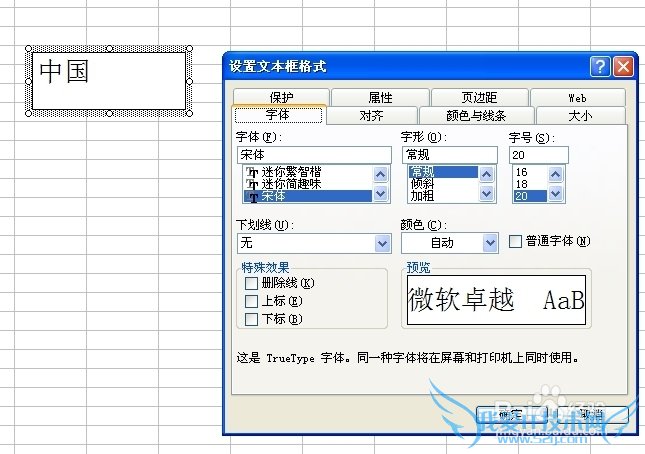The image size is (645, 454).
Task: Click the help question mark button
Action: click(x=600, y=66)
